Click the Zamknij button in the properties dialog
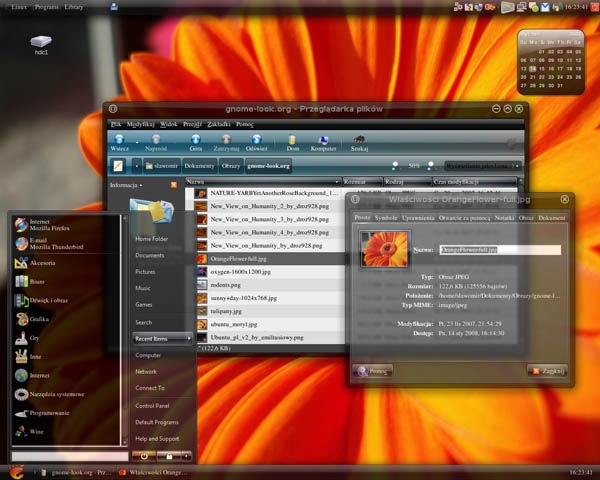 [547, 371]
